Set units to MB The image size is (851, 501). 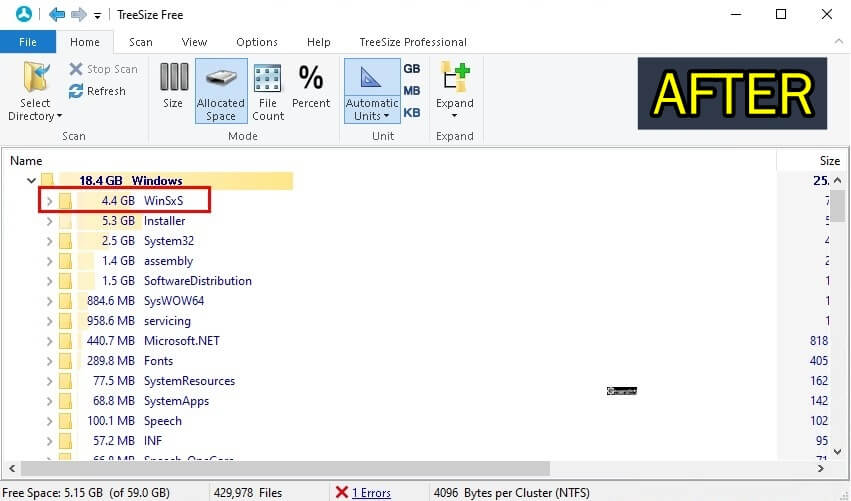click(412, 91)
